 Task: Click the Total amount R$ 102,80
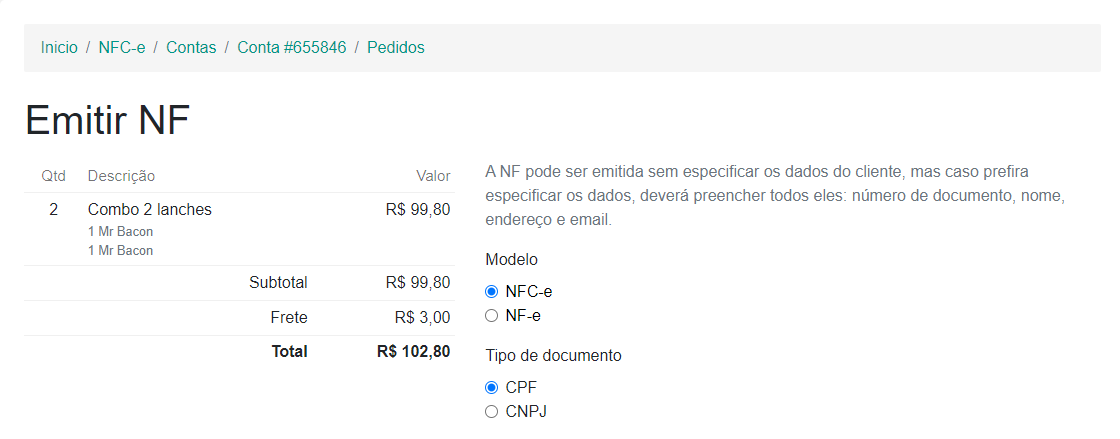click(413, 351)
